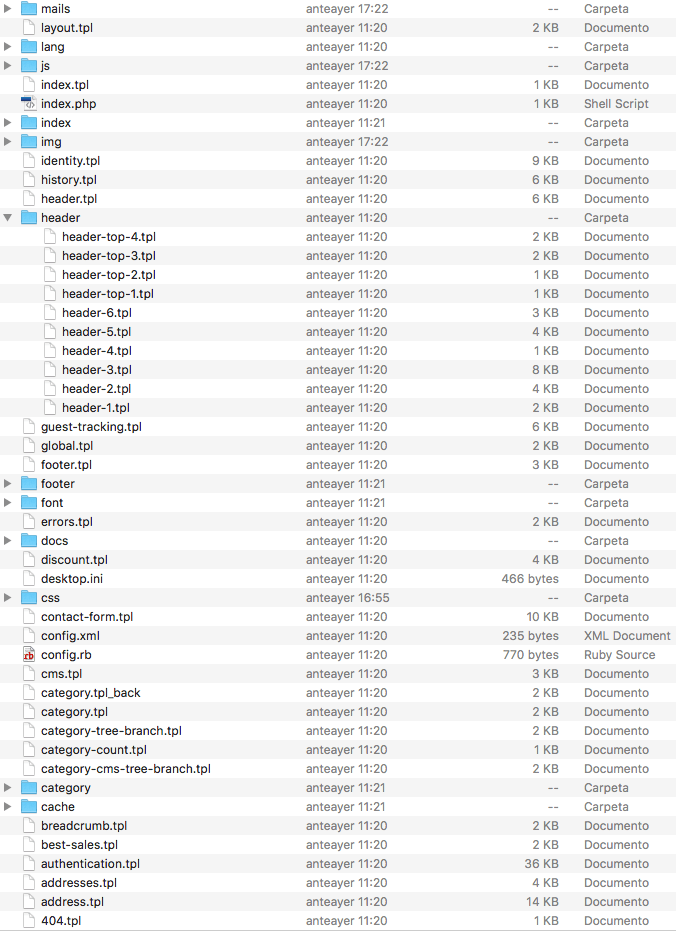Viewport: 676px width, 931px height.
Task: Click the layout.tpl document icon
Action: [28, 28]
